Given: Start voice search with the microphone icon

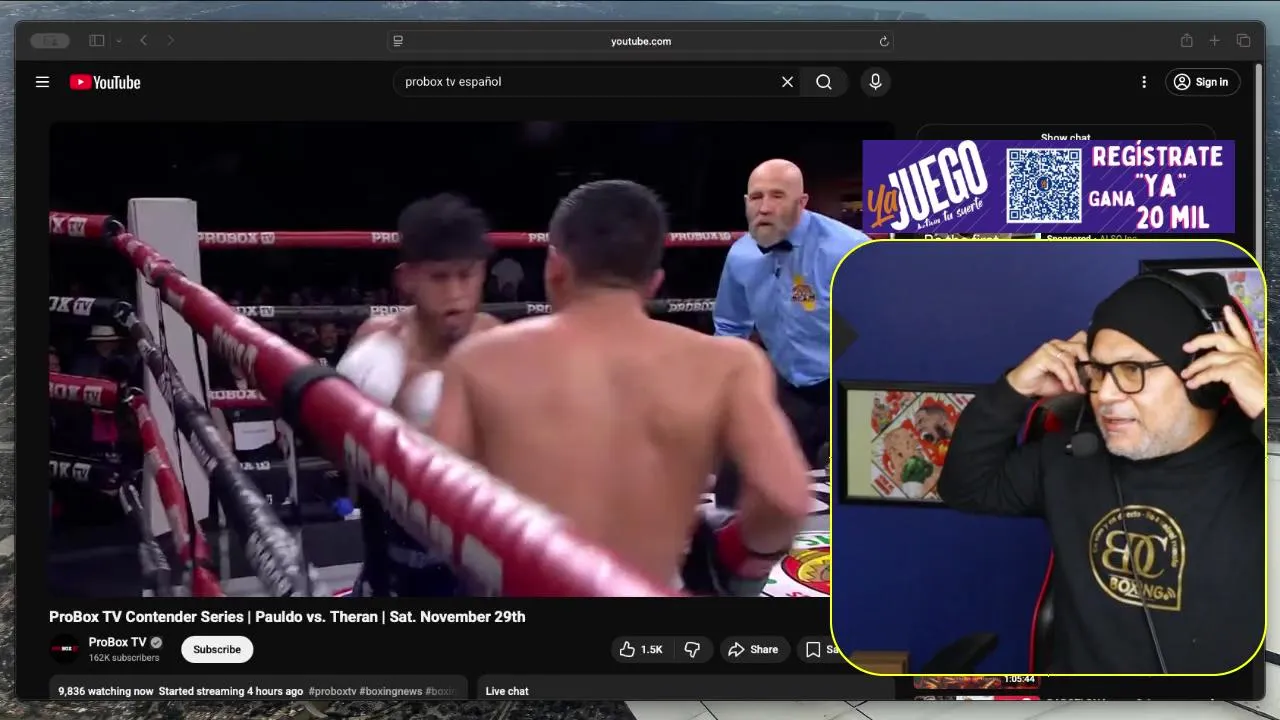Looking at the screenshot, I should pos(875,82).
